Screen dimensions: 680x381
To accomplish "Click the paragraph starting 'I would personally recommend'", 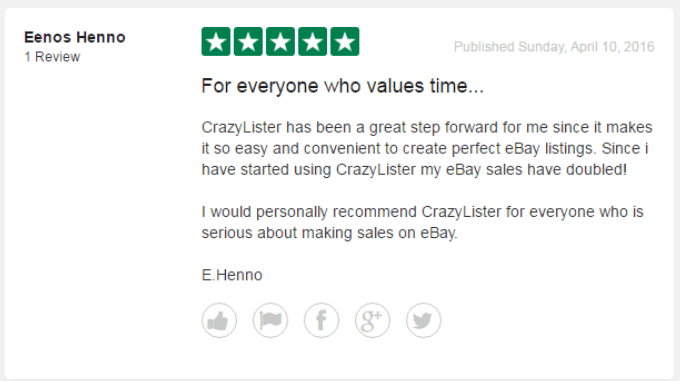I will pyautogui.click(x=422, y=222).
